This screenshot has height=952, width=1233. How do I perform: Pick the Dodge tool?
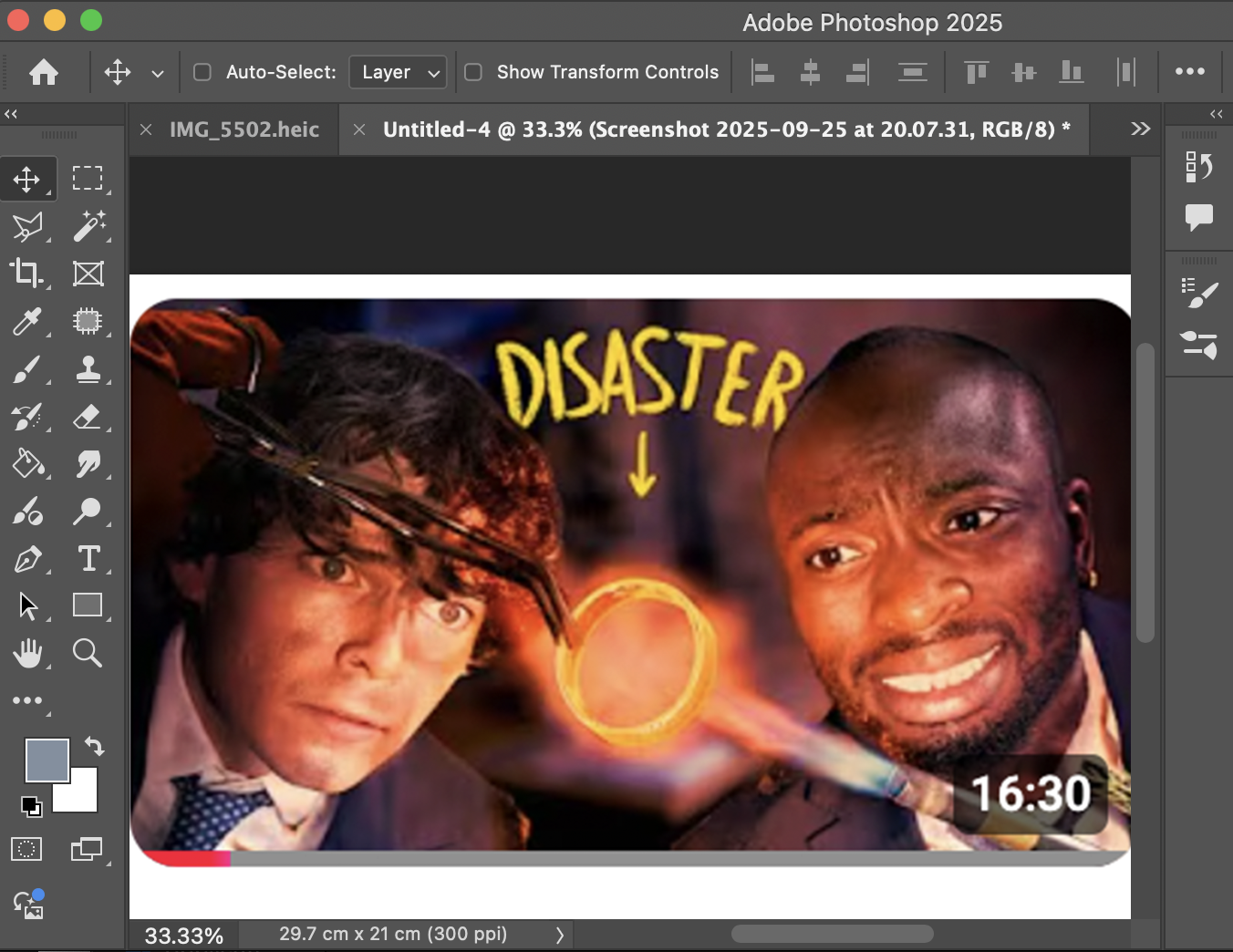[88, 512]
